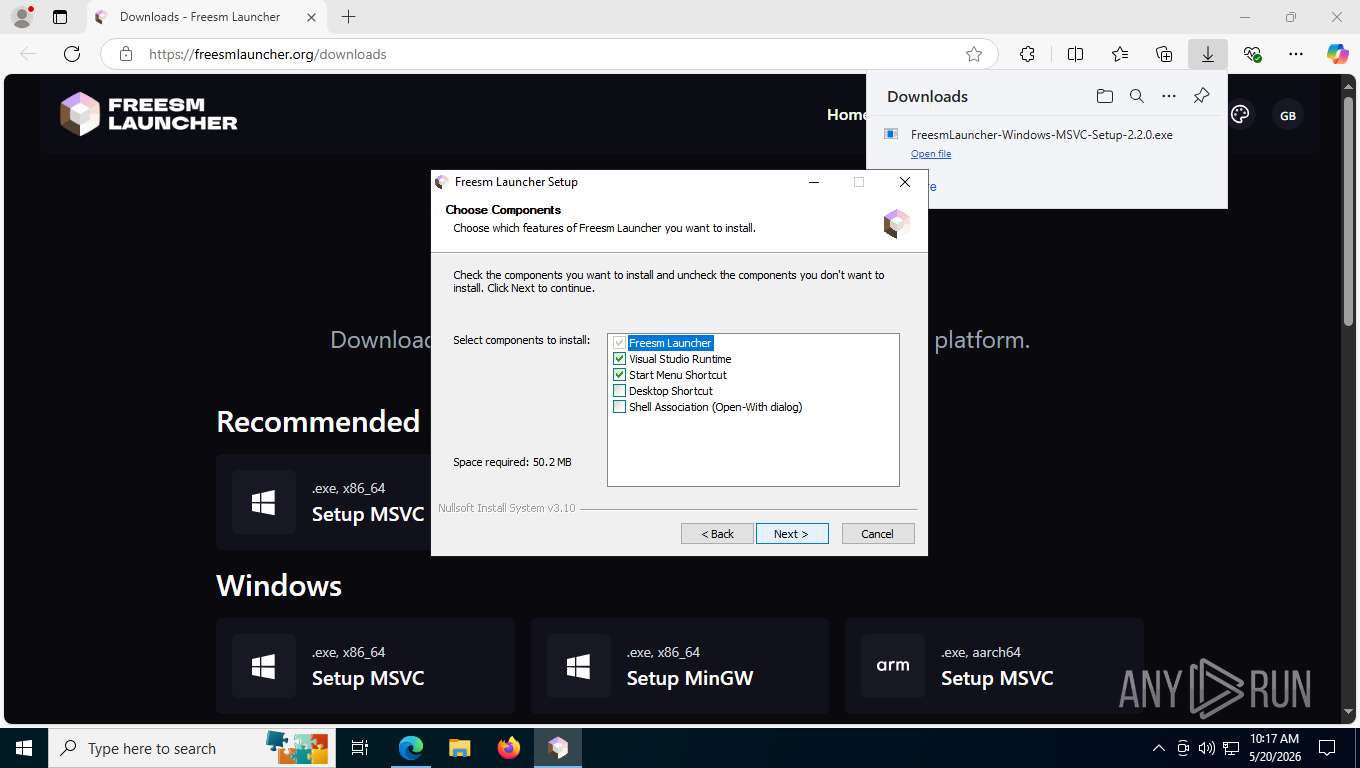1360x768 pixels.
Task: Open Browser essentials heart icon
Action: tap(1252, 54)
